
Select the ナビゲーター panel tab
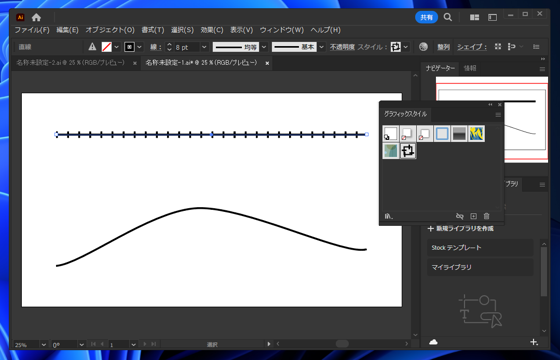point(440,68)
